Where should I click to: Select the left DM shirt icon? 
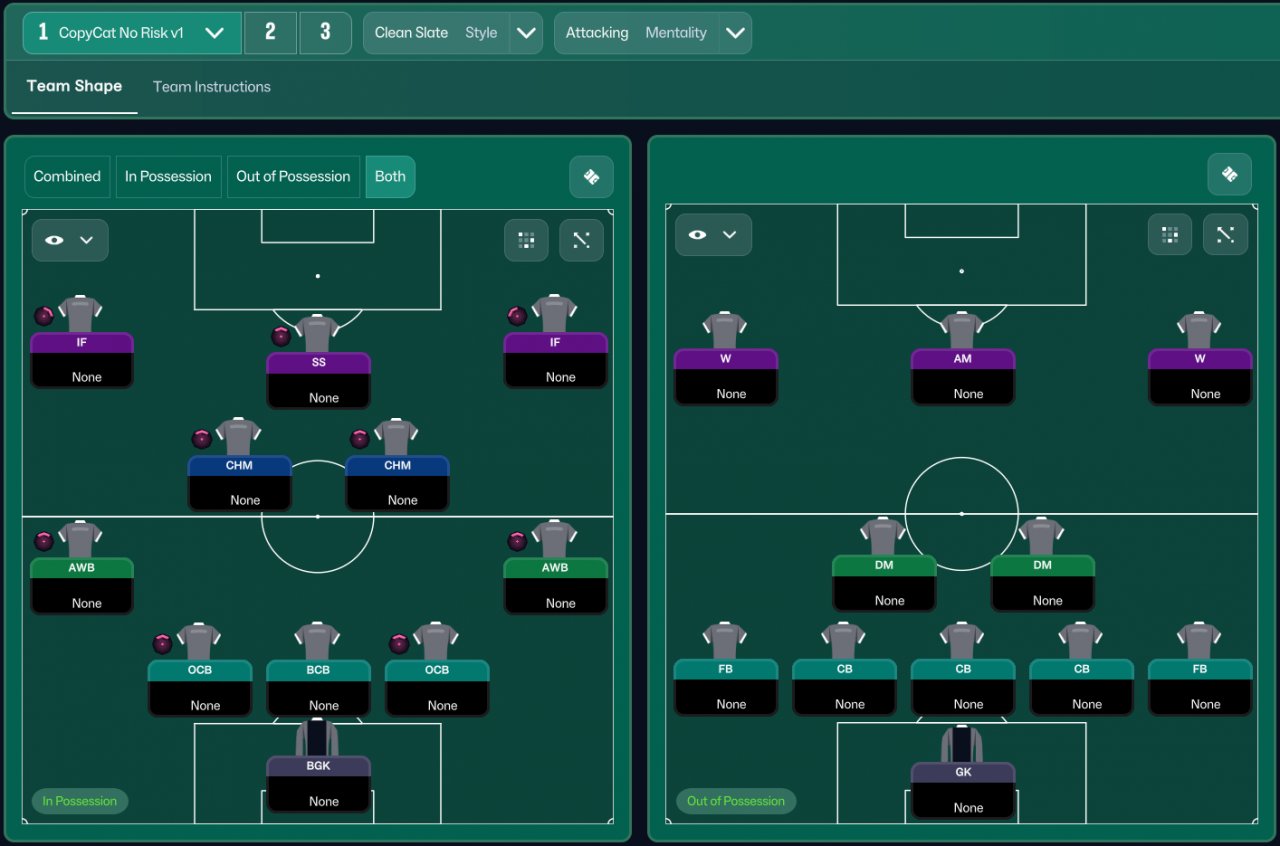883,536
